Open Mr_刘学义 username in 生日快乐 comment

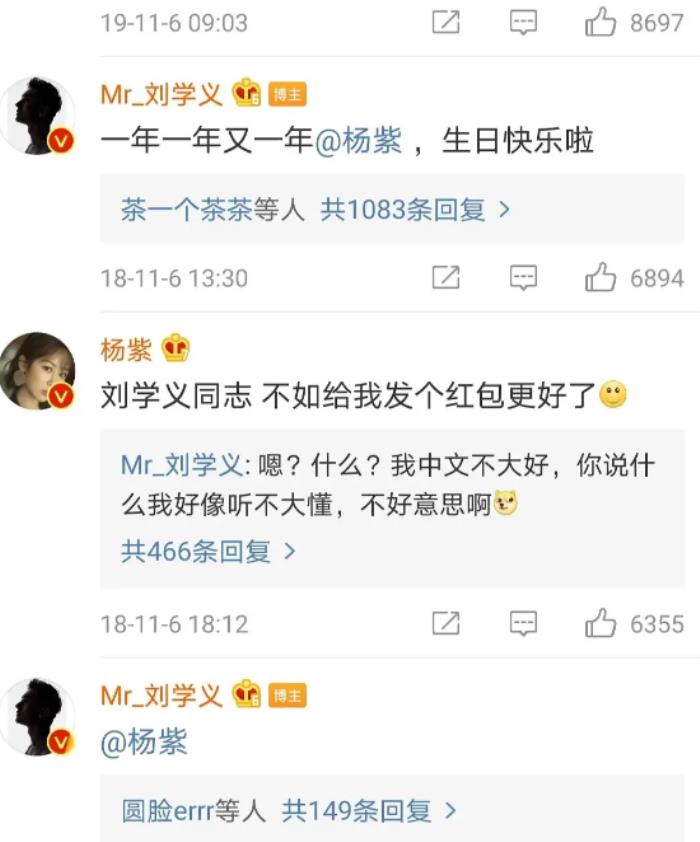pos(161,95)
